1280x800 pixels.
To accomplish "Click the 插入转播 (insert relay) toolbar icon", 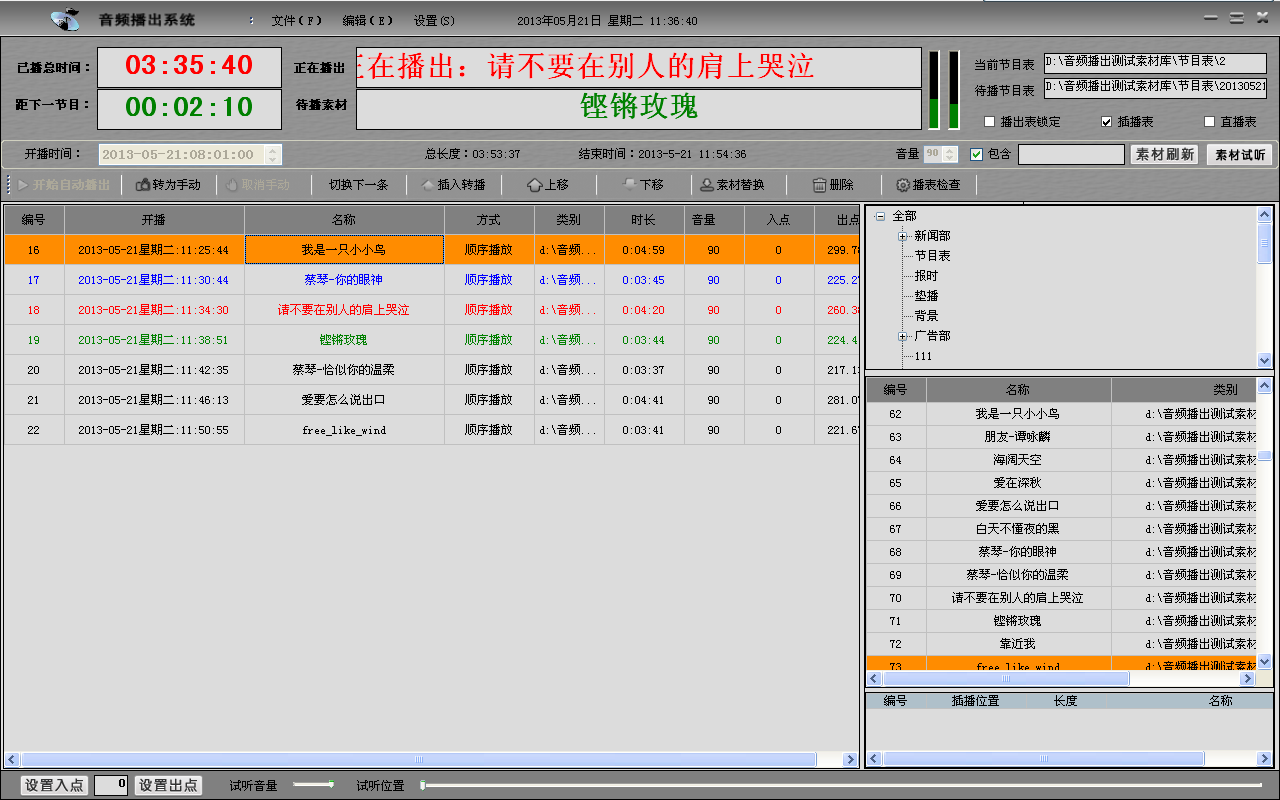I will pyautogui.click(x=428, y=185).
